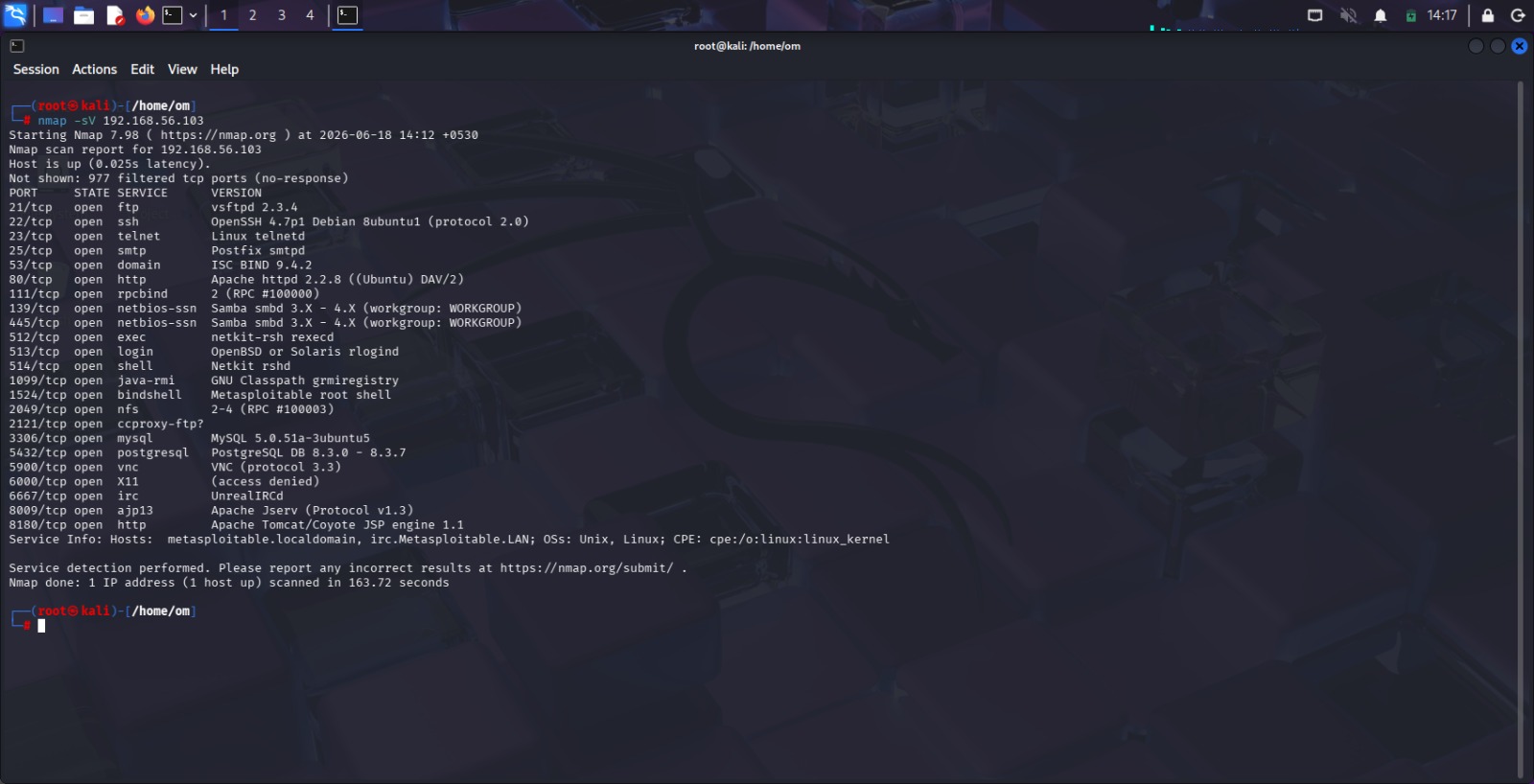This screenshot has width=1534, height=784.
Task: Click the Postfix smtpd text
Action: tap(258, 250)
